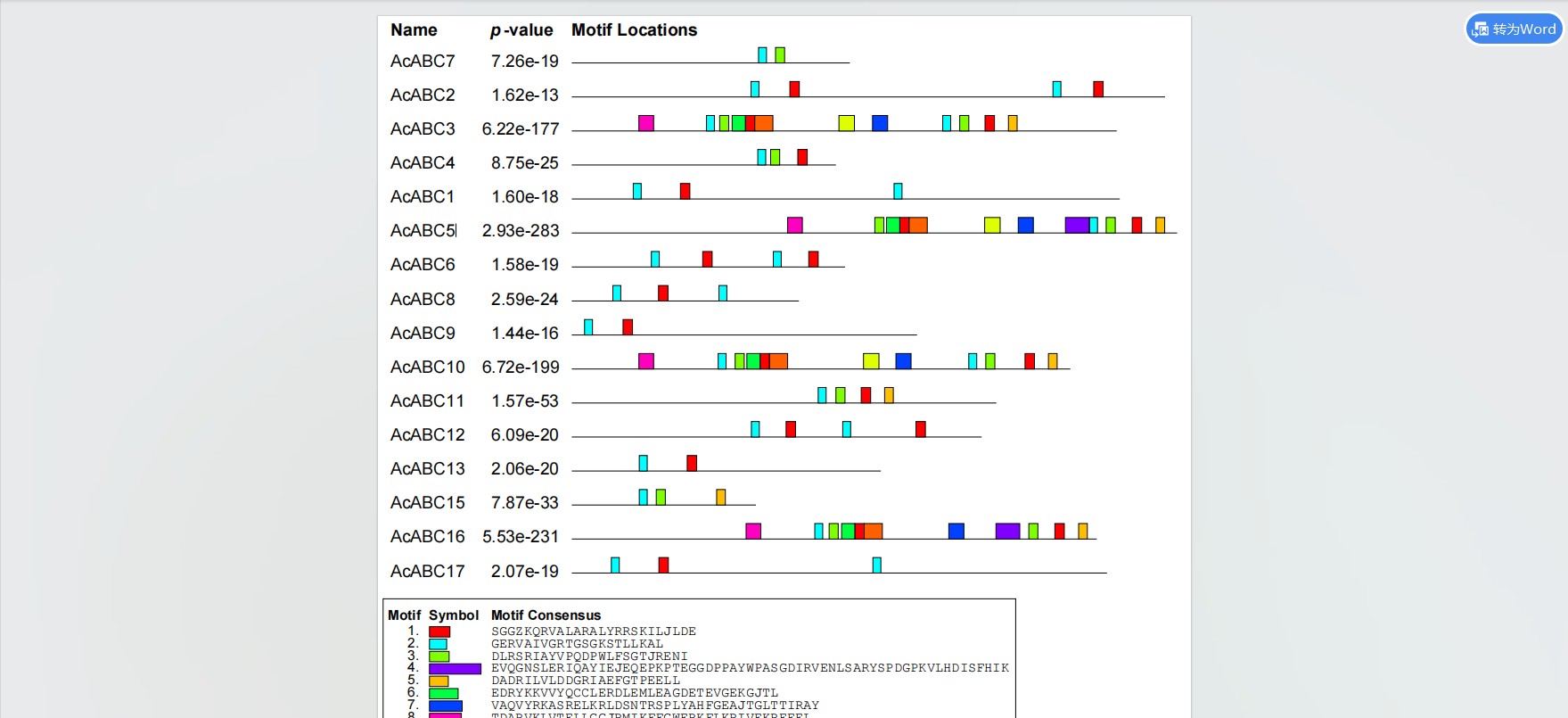1568x718 pixels.
Task: Click the p-value 2.07e-19
Action: [525, 572]
